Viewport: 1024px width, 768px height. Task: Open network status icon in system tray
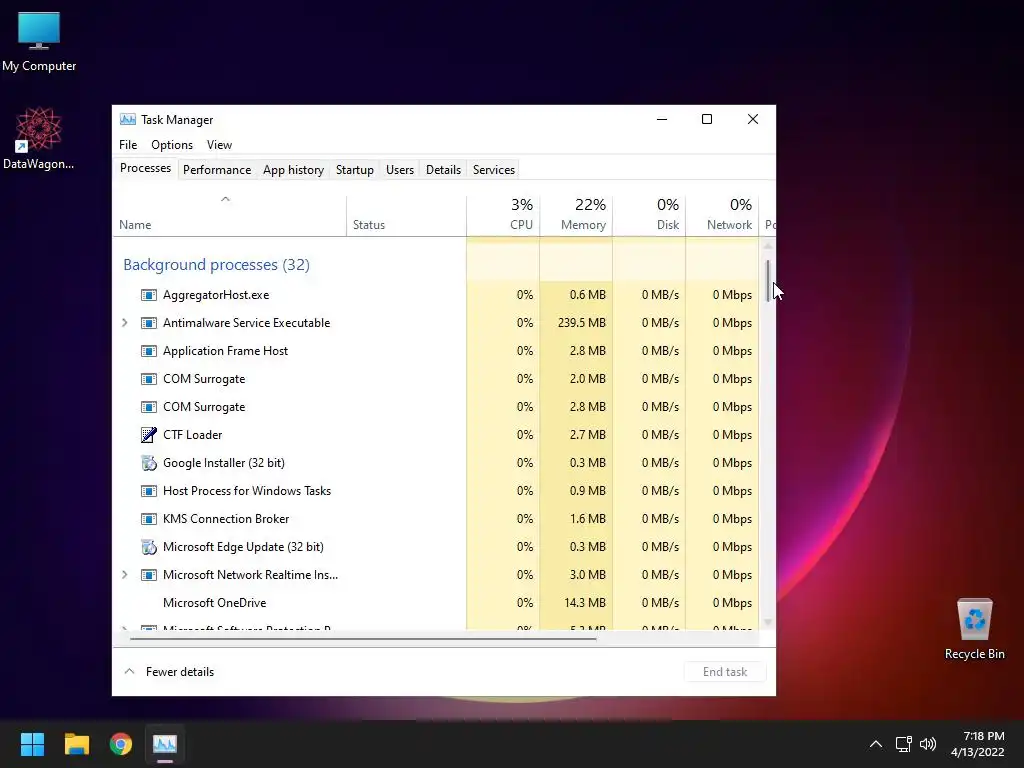pyautogui.click(x=903, y=744)
